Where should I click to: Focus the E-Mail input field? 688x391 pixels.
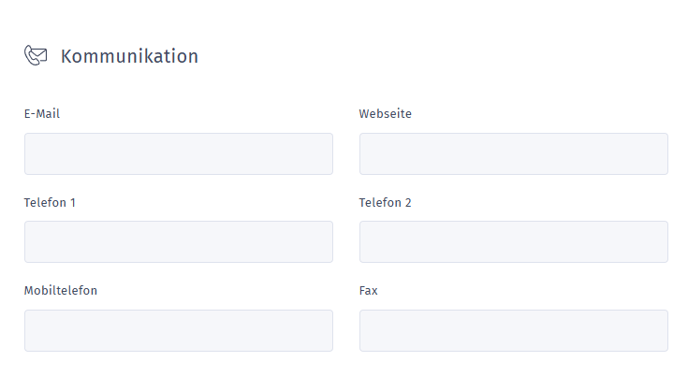click(x=179, y=154)
